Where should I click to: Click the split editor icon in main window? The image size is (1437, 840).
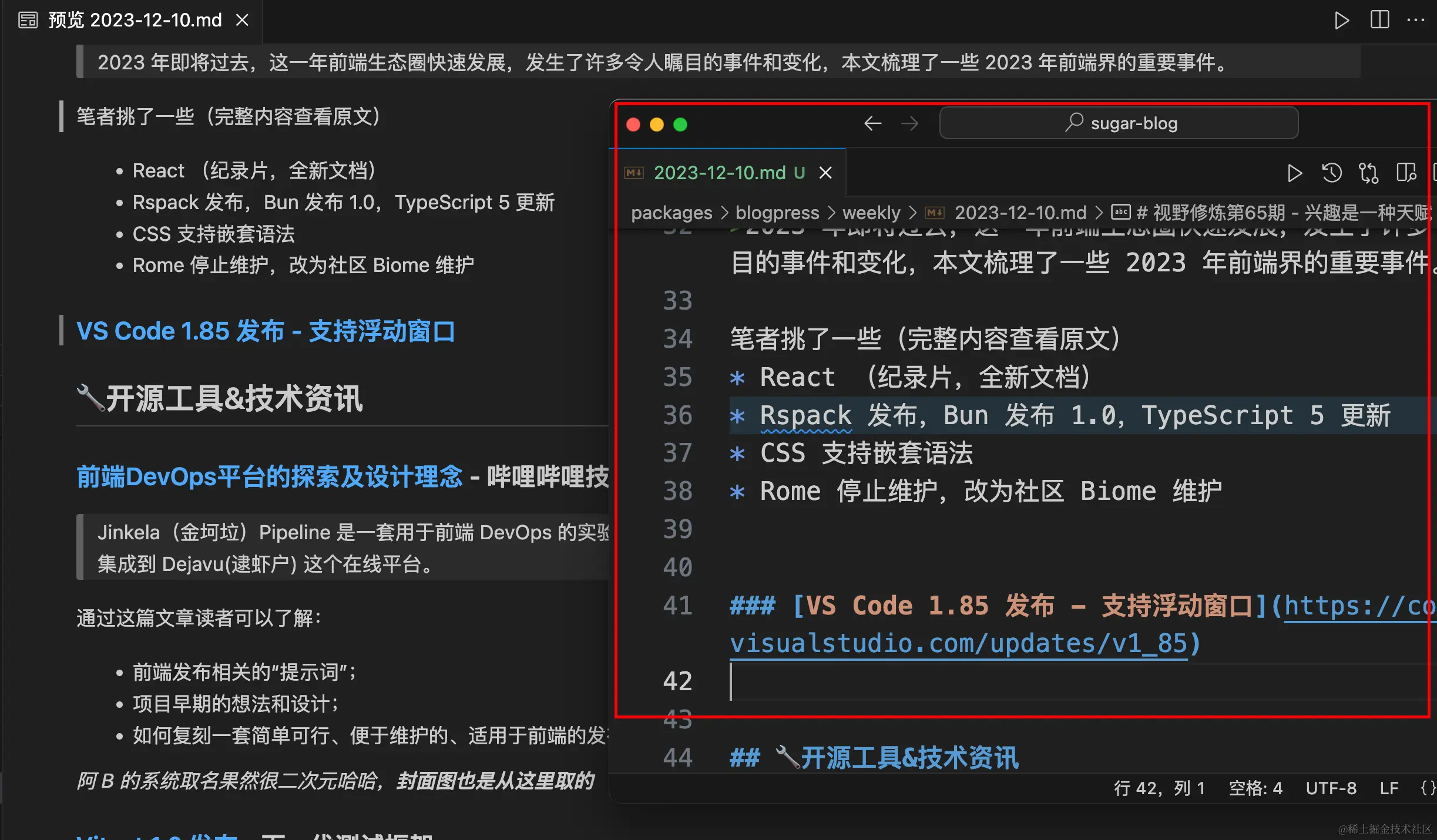pyautogui.click(x=1379, y=20)
